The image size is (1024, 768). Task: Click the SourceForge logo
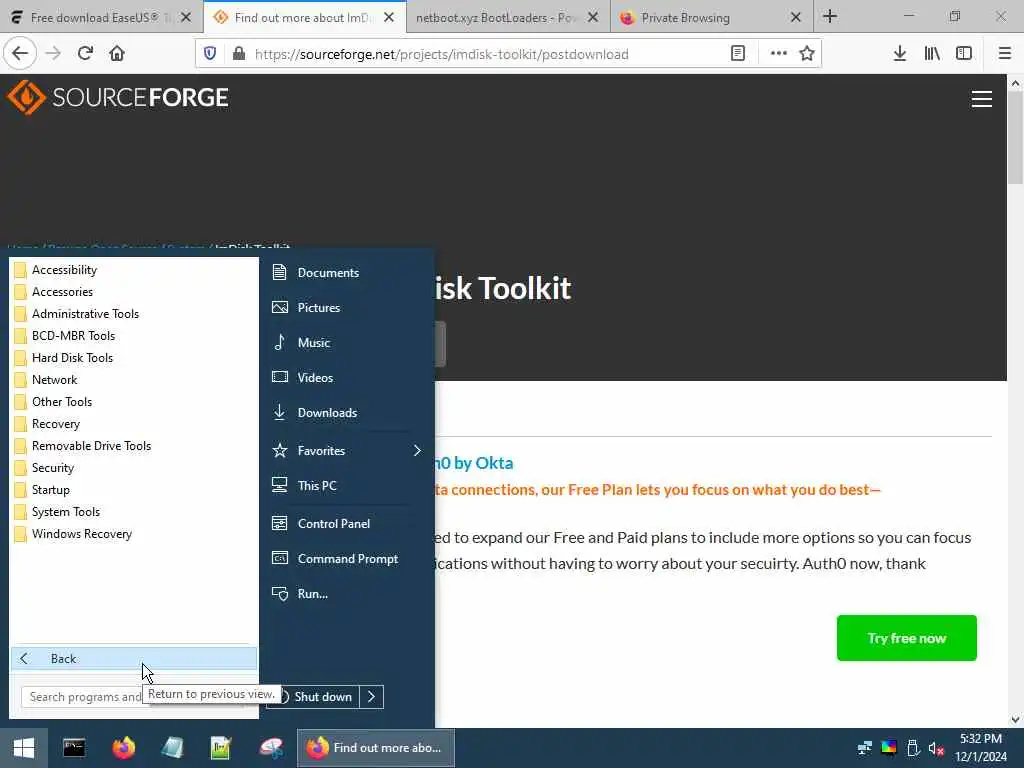pos(118,97)
